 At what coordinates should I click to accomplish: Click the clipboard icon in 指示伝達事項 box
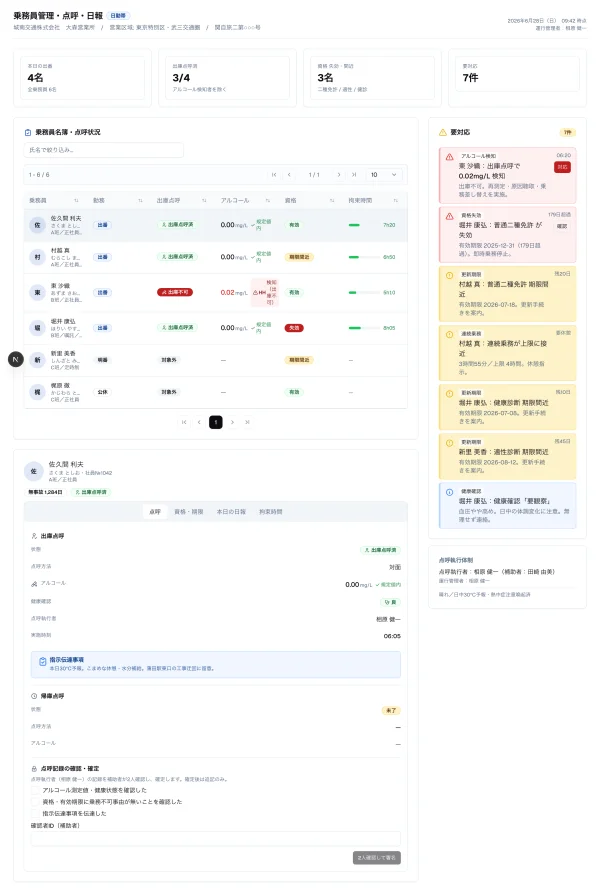tap(43, 662)
